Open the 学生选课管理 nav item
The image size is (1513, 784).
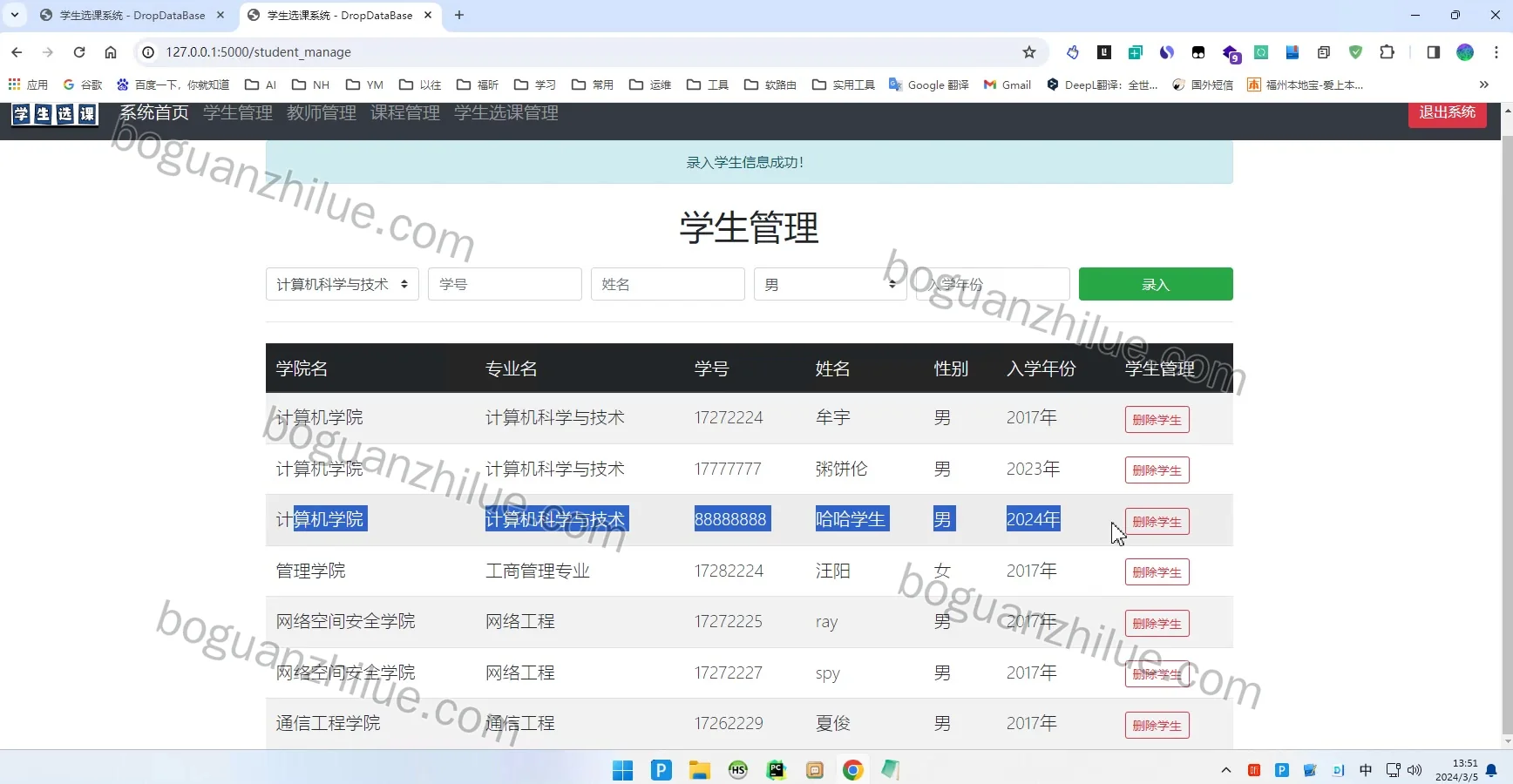[x=506, y=112]
